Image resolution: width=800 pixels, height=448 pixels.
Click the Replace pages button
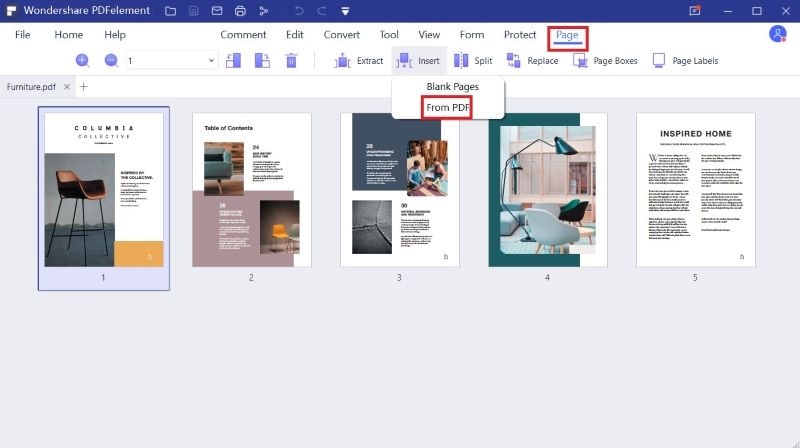point(532,61)
